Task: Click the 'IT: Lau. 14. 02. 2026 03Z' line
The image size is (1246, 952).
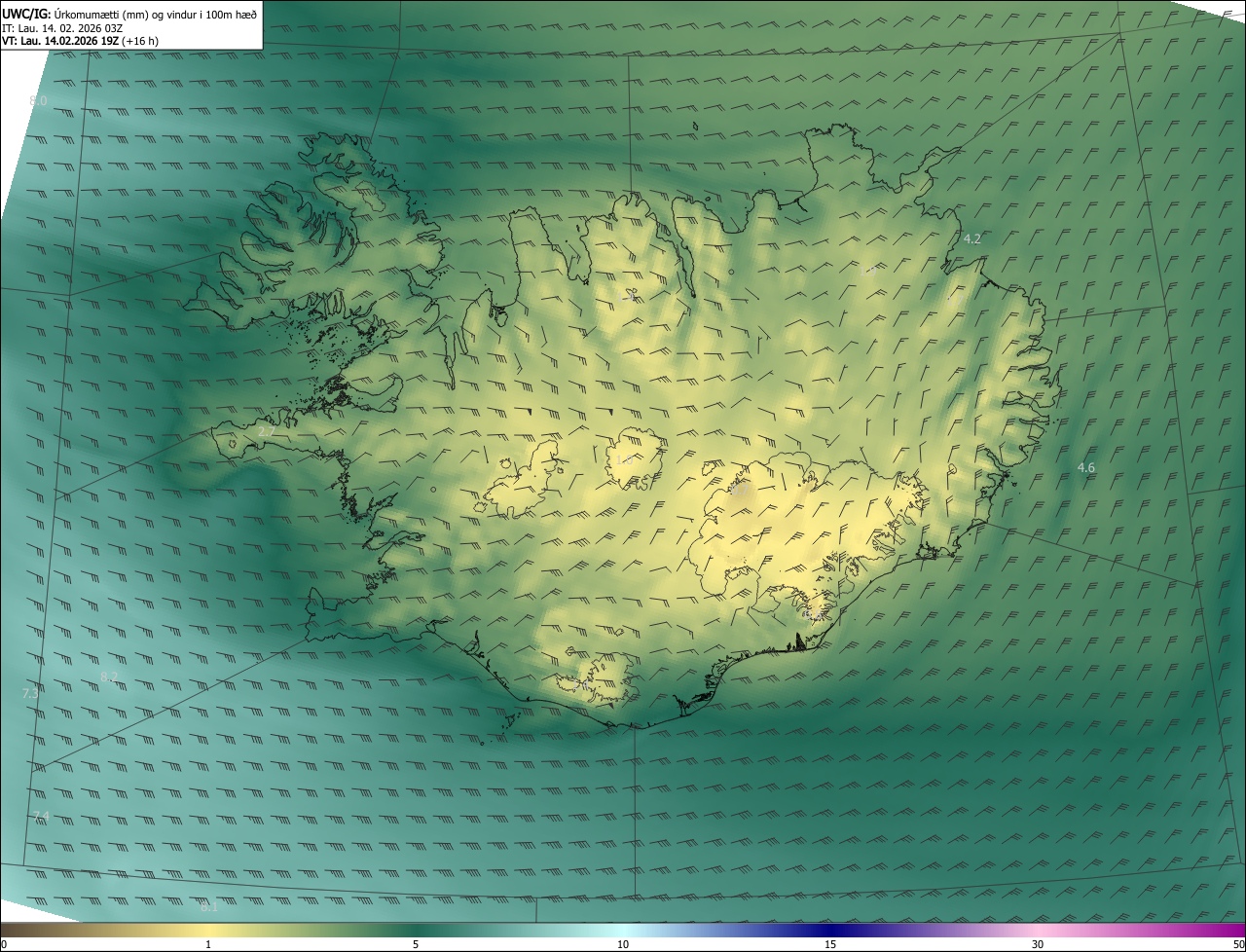Action: point(62,28)
